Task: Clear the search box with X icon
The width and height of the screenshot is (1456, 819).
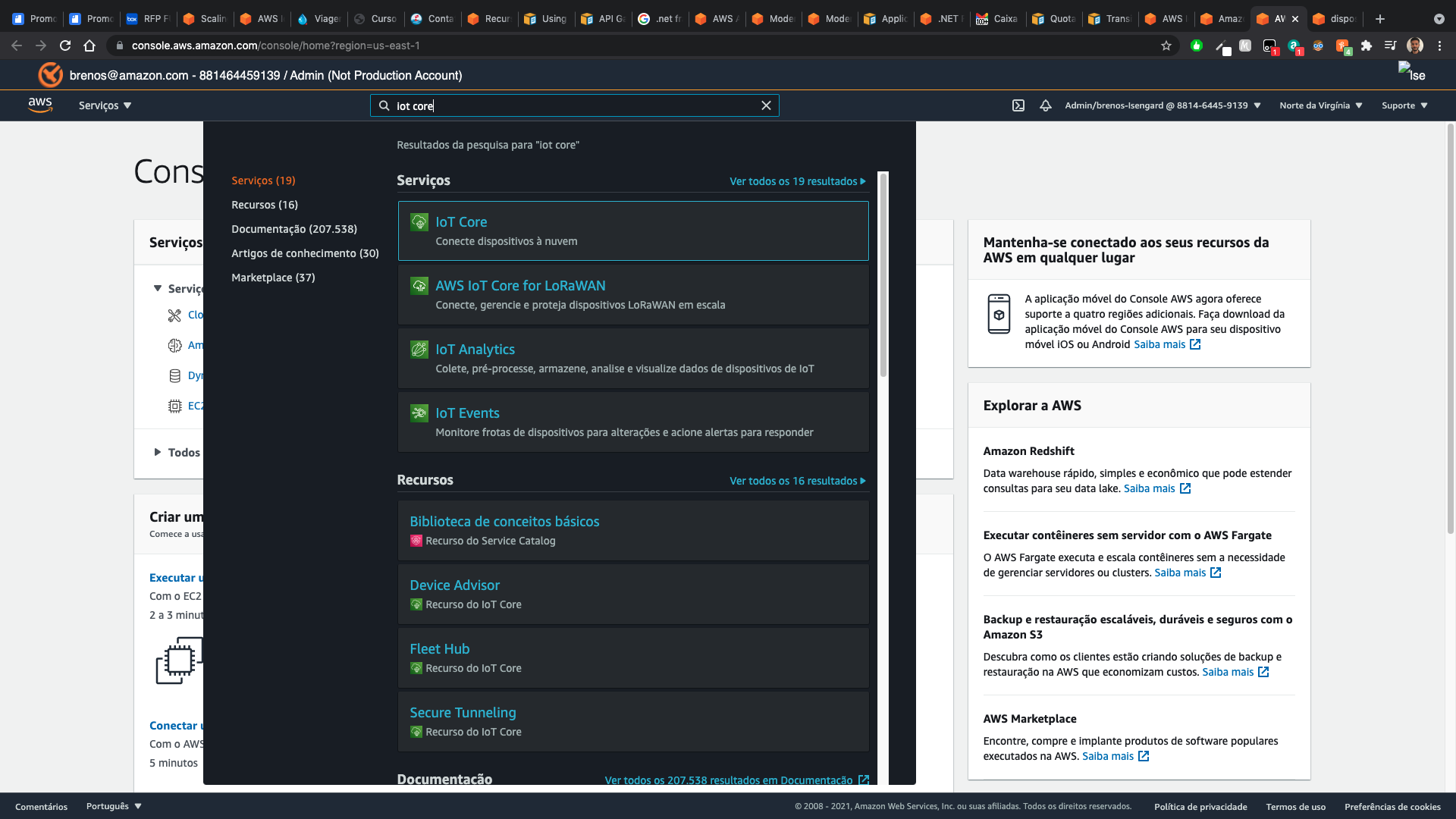Action: [x=766, y=105]
